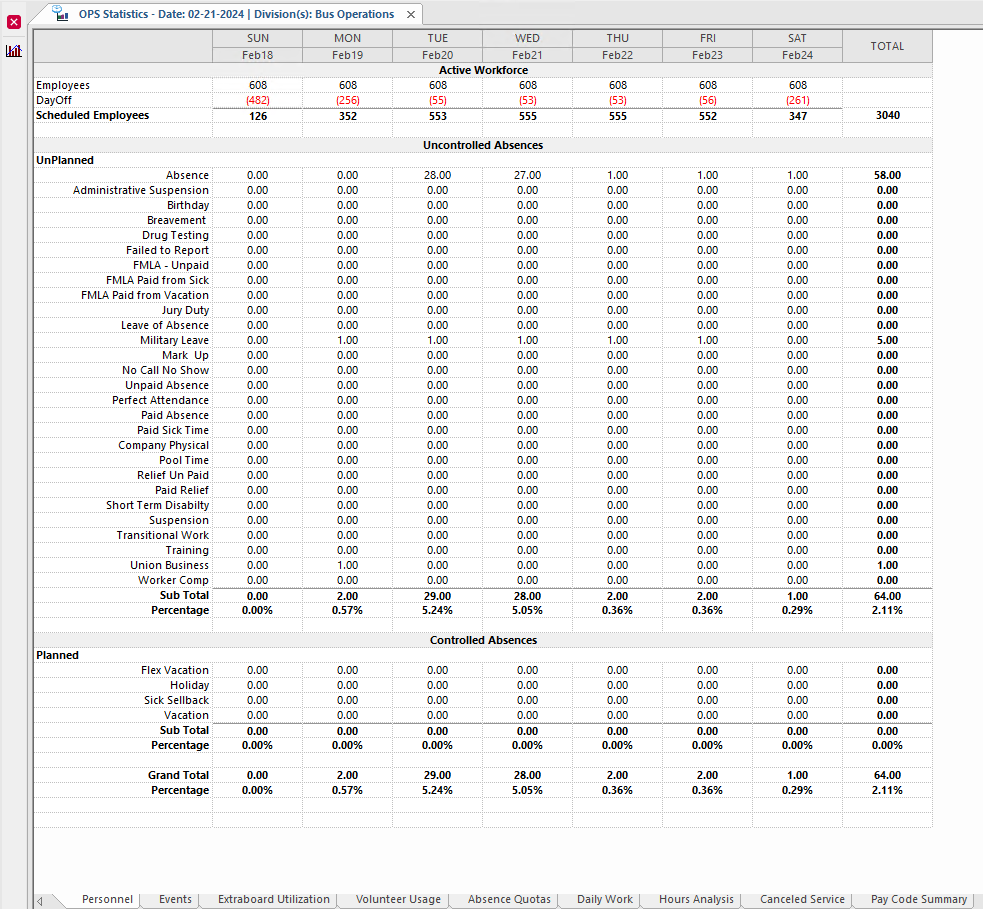Click the WED Feb21 column header

tap(527, 45)
